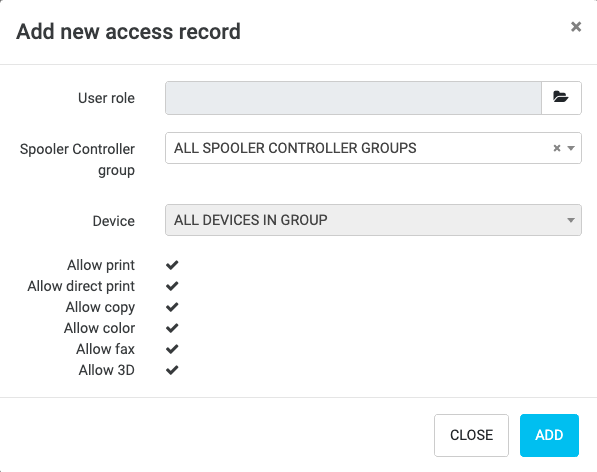Click the Allow fax label text
Image resolution: width=597 pixels, height=472 pixels.
coord(105,349)
